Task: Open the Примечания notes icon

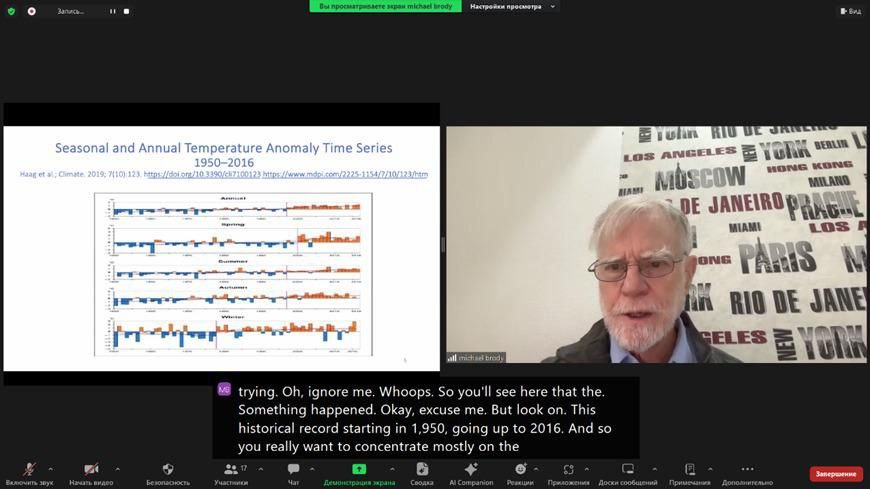Action: 690,469
